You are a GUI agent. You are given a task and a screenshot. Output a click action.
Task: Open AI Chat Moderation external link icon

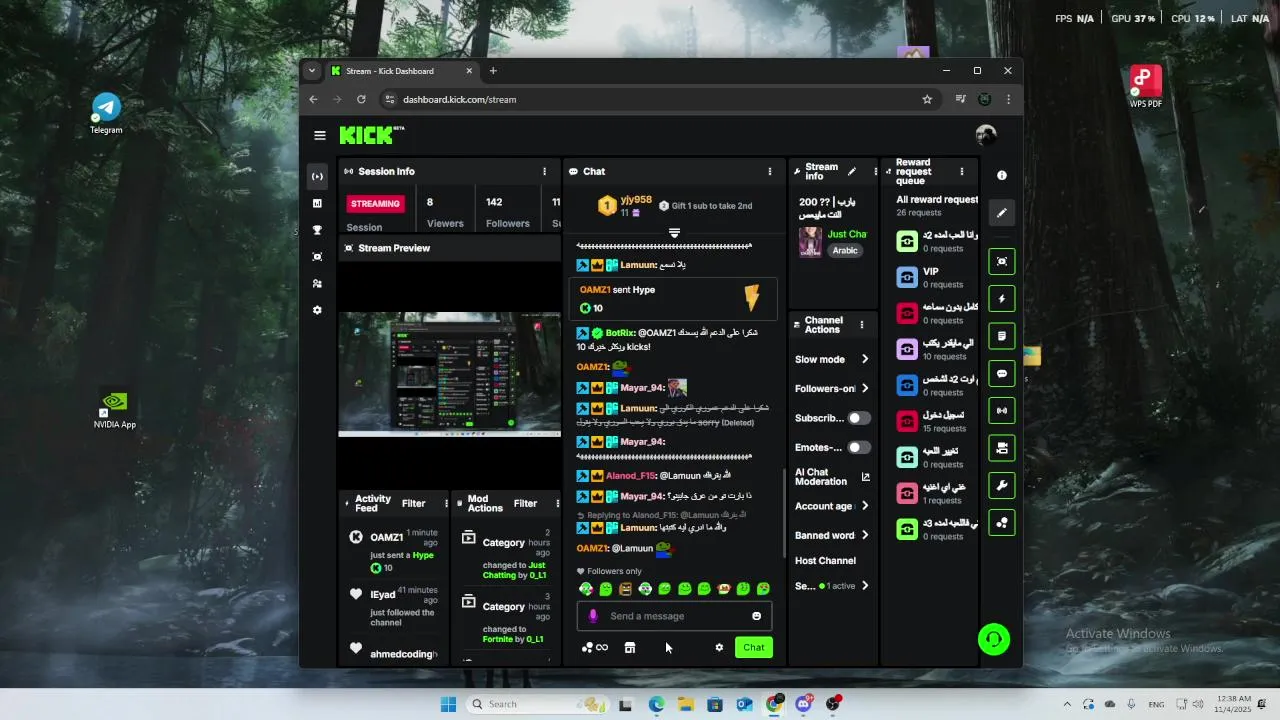(x=866, y=477)
